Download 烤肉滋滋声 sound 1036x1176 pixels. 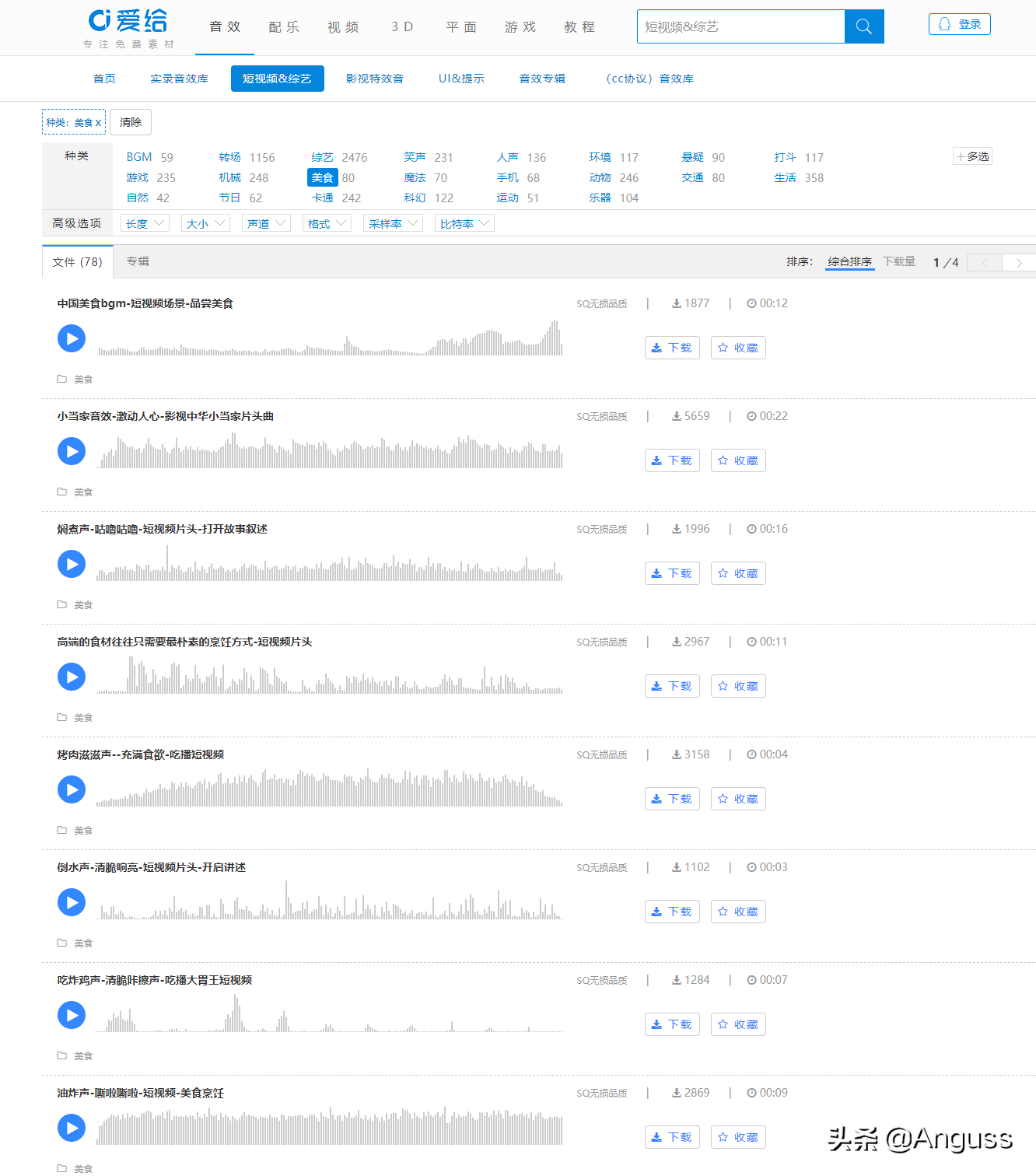(672, 799)
